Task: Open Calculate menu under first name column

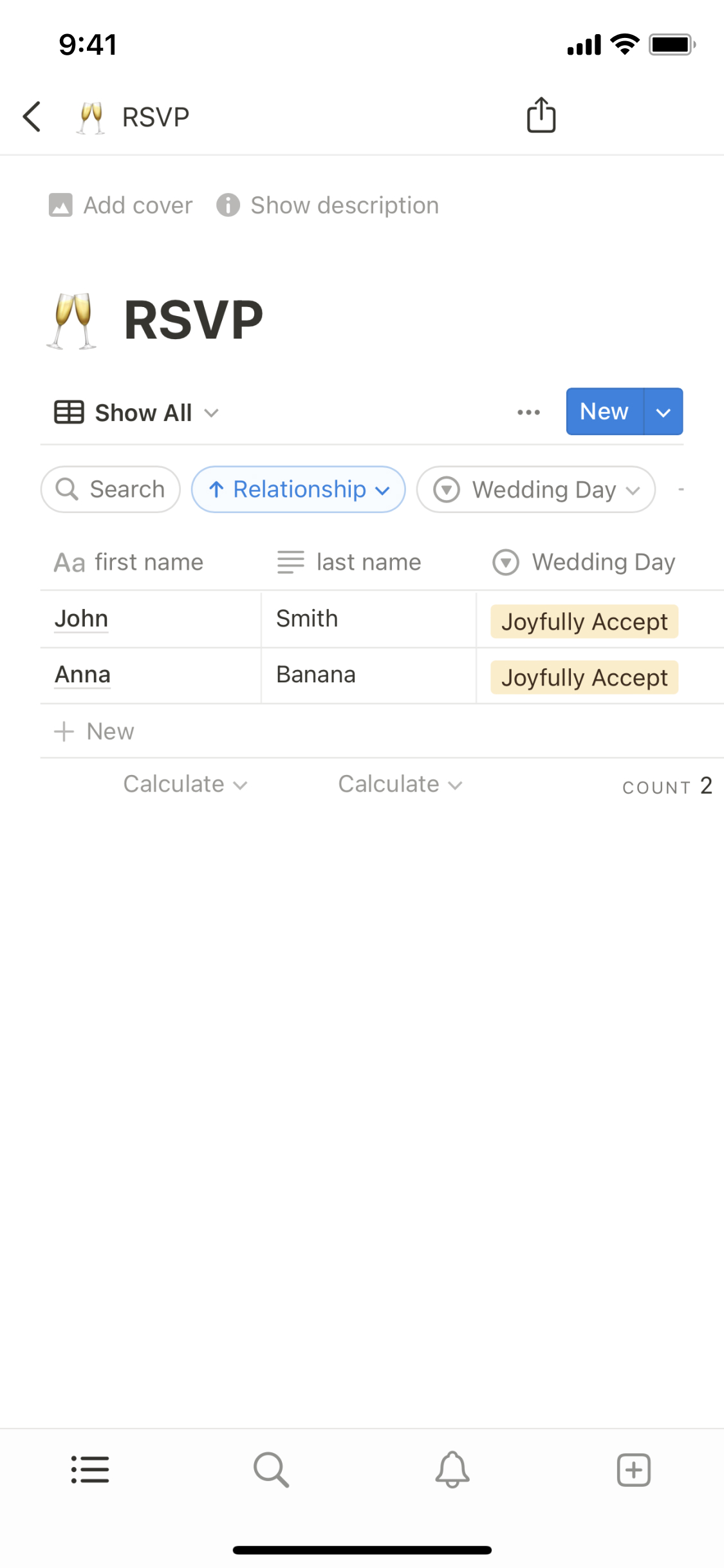Action: [185, 785]
